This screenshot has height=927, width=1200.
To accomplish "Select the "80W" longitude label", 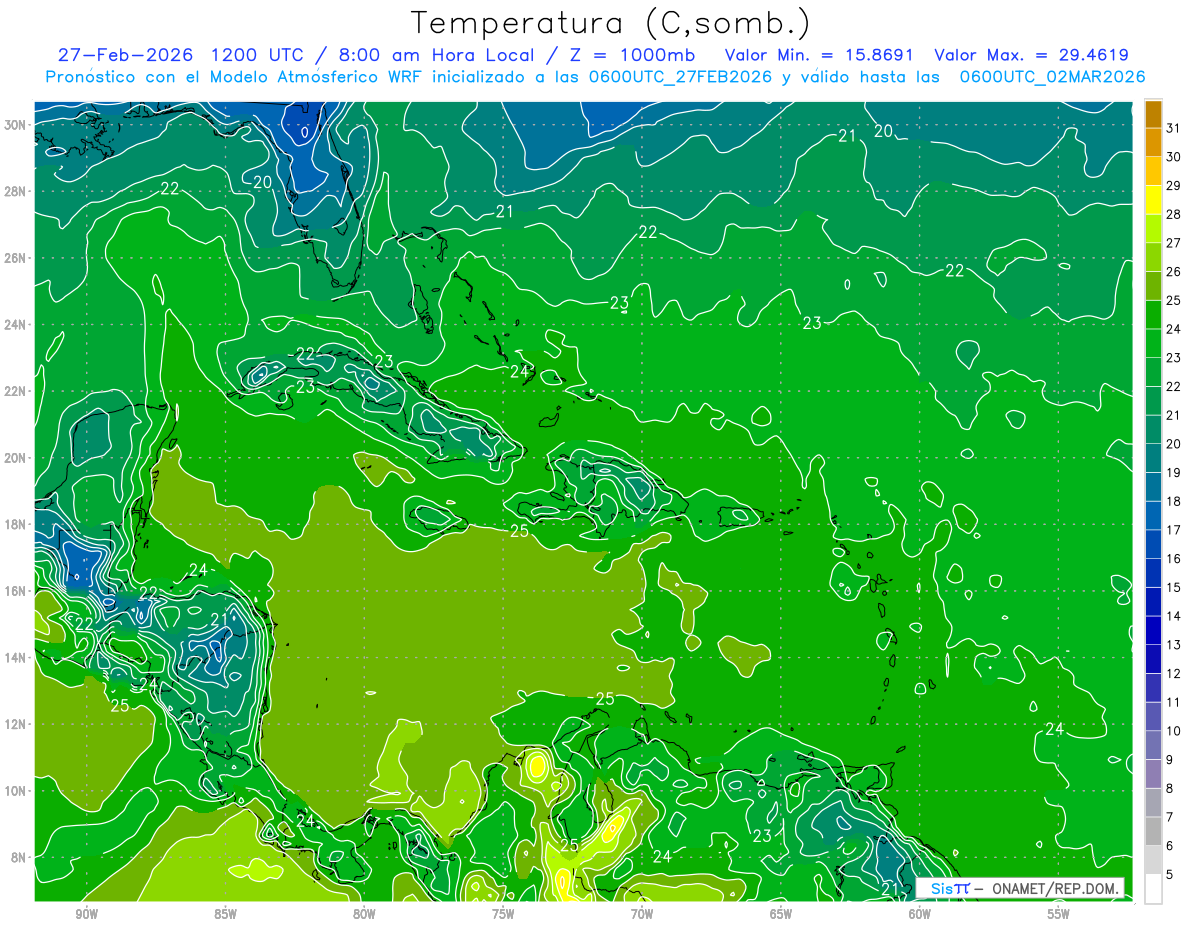I will point(364,914).
